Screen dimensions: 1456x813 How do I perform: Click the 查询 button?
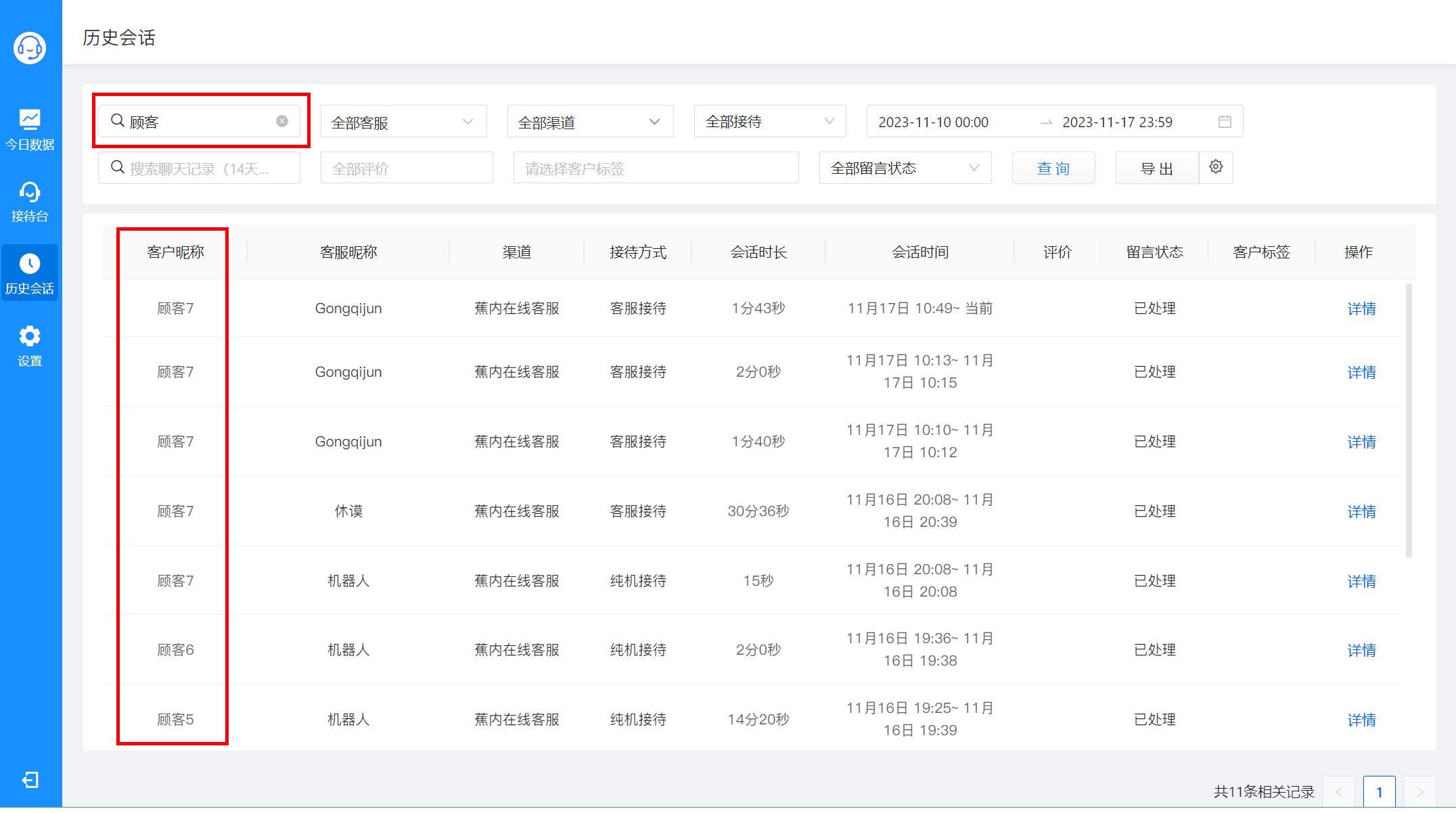[x=1053, y=168]
